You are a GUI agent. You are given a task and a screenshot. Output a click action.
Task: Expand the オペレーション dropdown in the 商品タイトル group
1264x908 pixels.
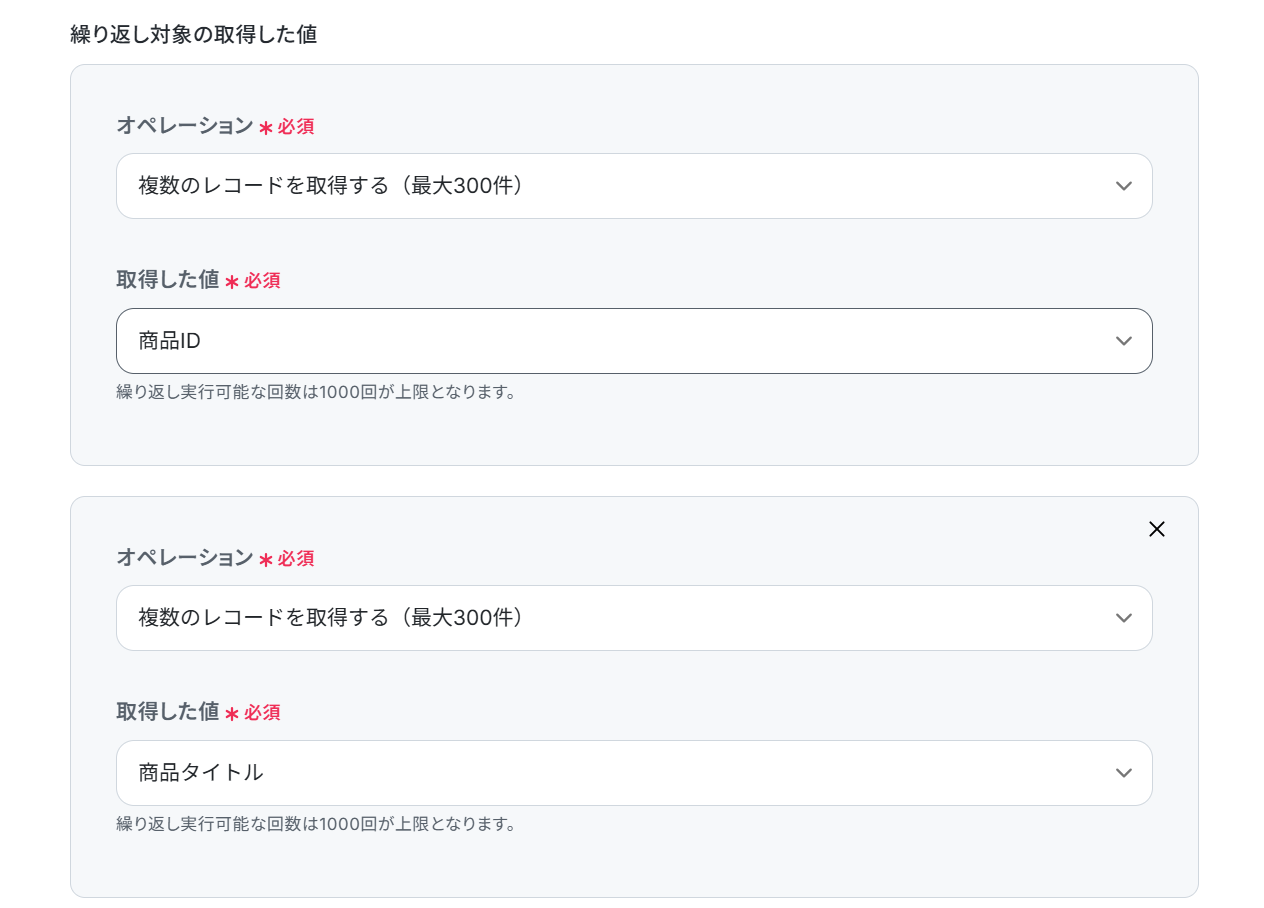click(634, 618)
